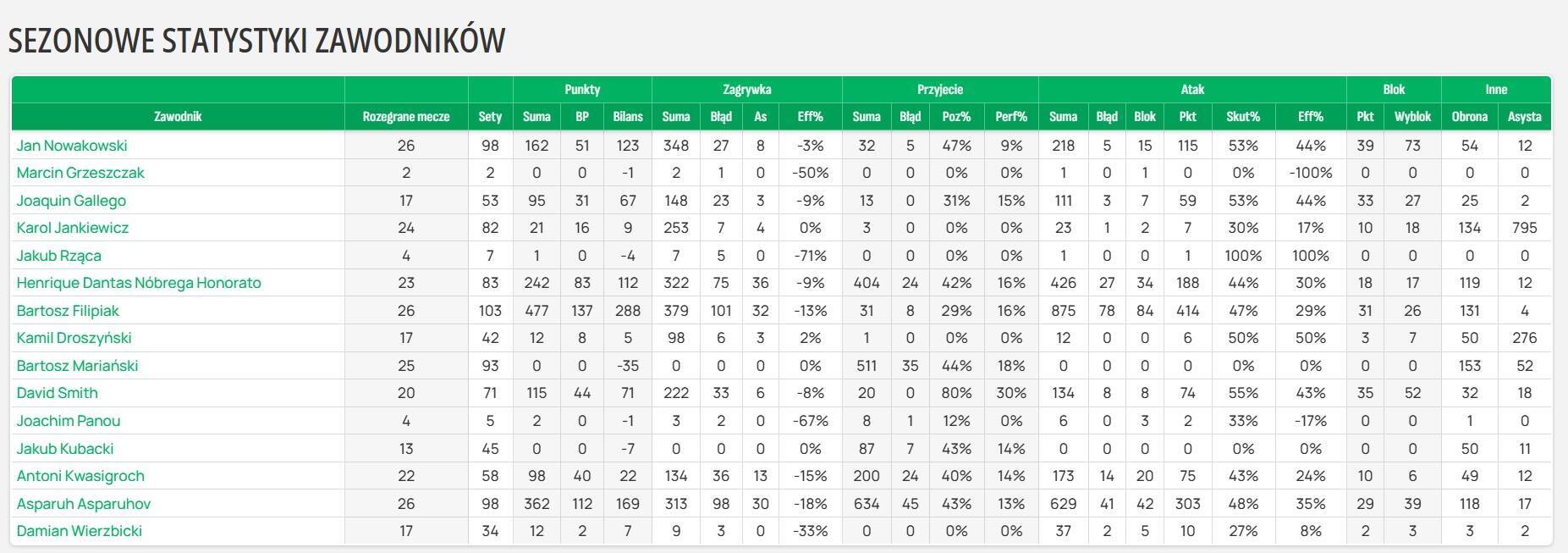Sort table by Rozegrane mecze header
Screen dimensions: 1568x553
pos(406,117)
